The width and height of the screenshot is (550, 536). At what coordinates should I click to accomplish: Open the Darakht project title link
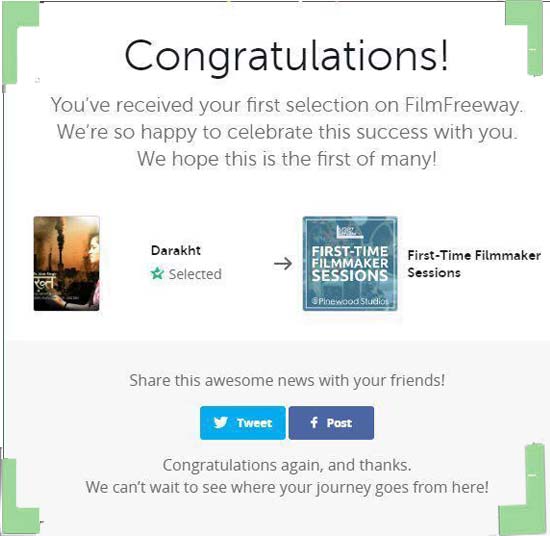[176, 250]
